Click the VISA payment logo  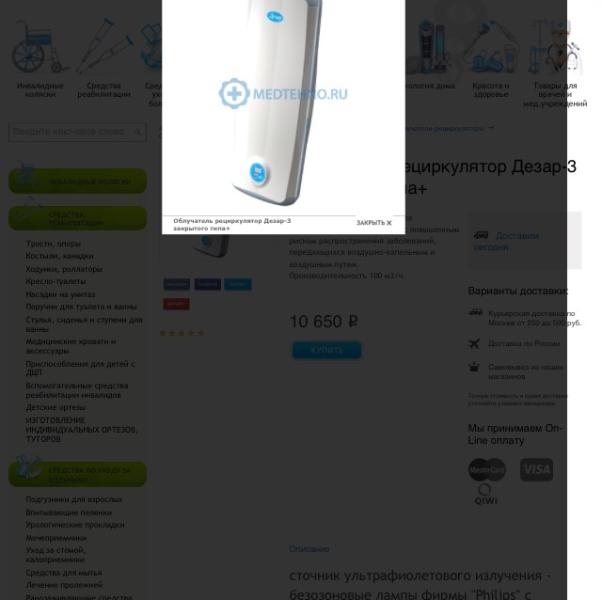point(536,469)
